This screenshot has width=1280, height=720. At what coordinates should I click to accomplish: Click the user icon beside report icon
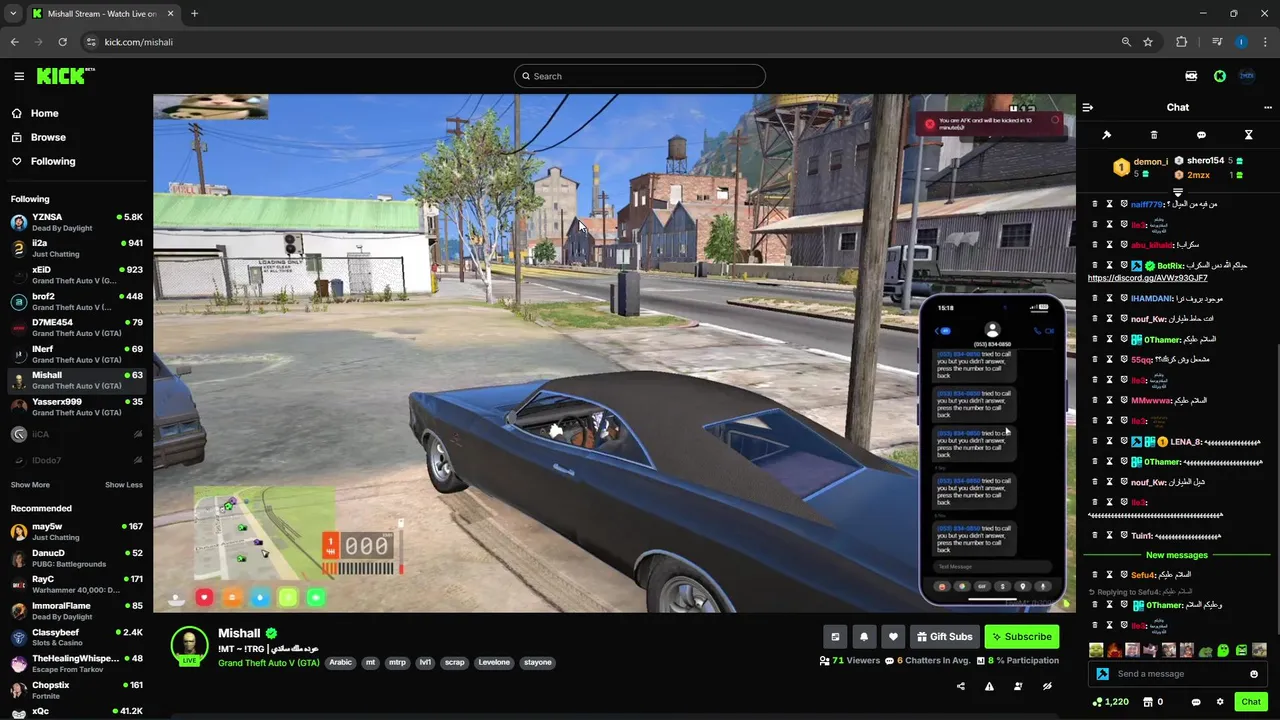[1018, 686]
